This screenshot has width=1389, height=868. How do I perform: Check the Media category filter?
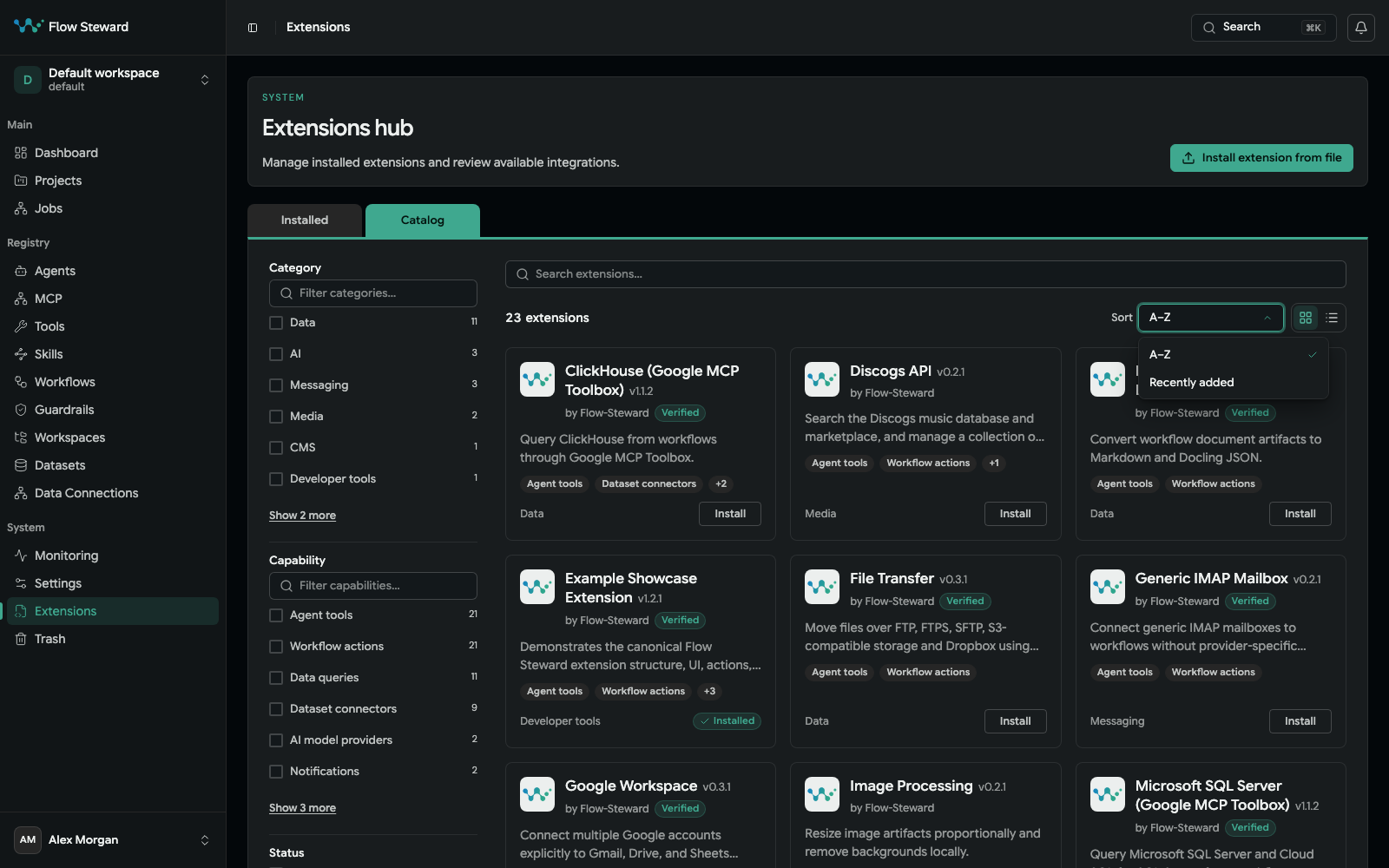tap(276, 417)
